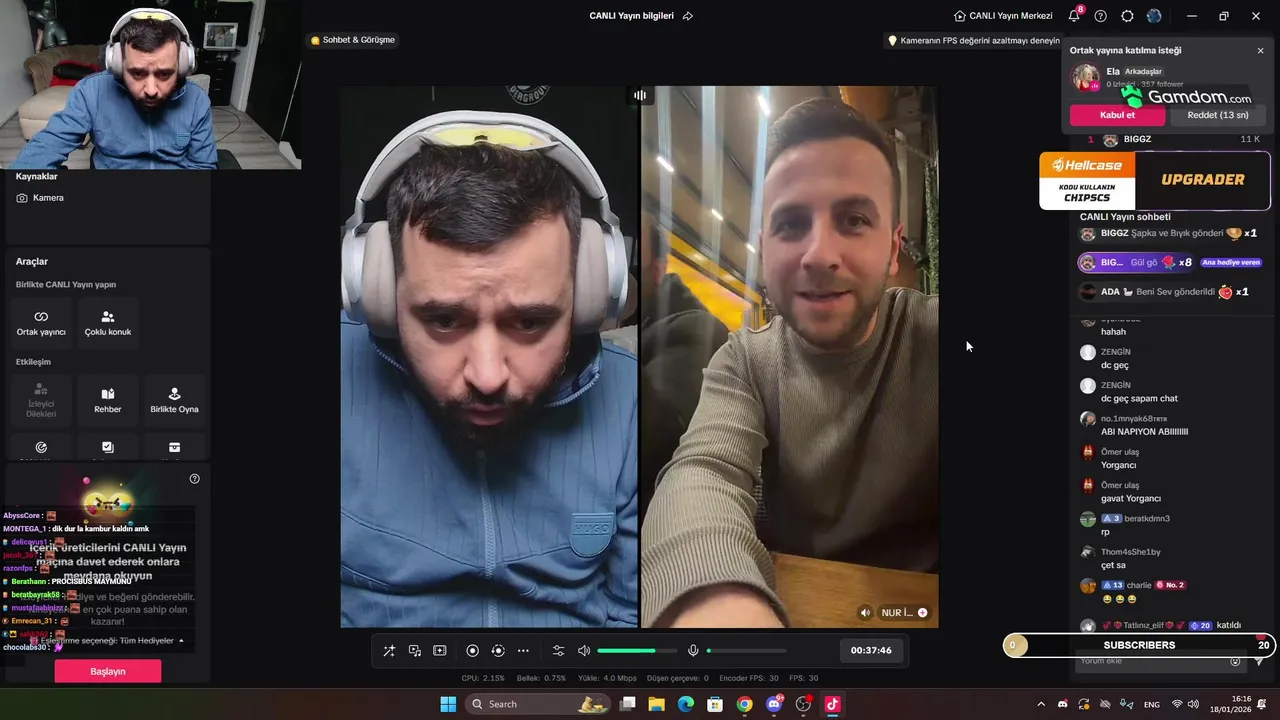Go to CANLI Yayın Merkezi

[x=1003, y=16]
